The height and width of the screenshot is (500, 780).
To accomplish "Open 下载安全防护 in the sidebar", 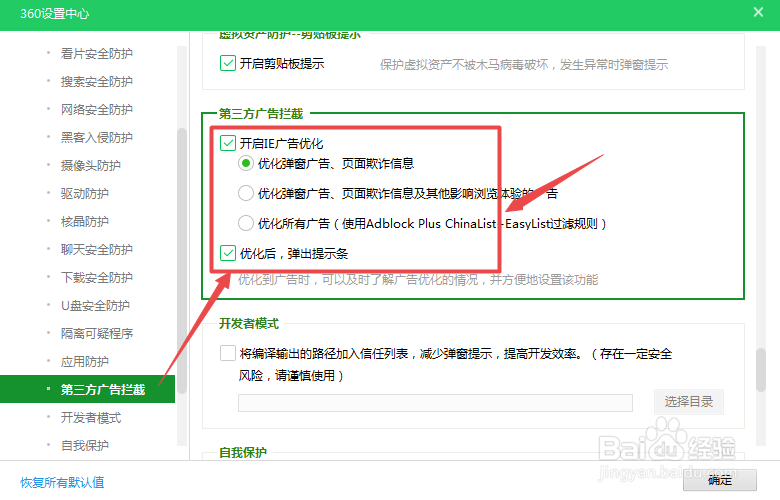I will click(x=97, y=277).
